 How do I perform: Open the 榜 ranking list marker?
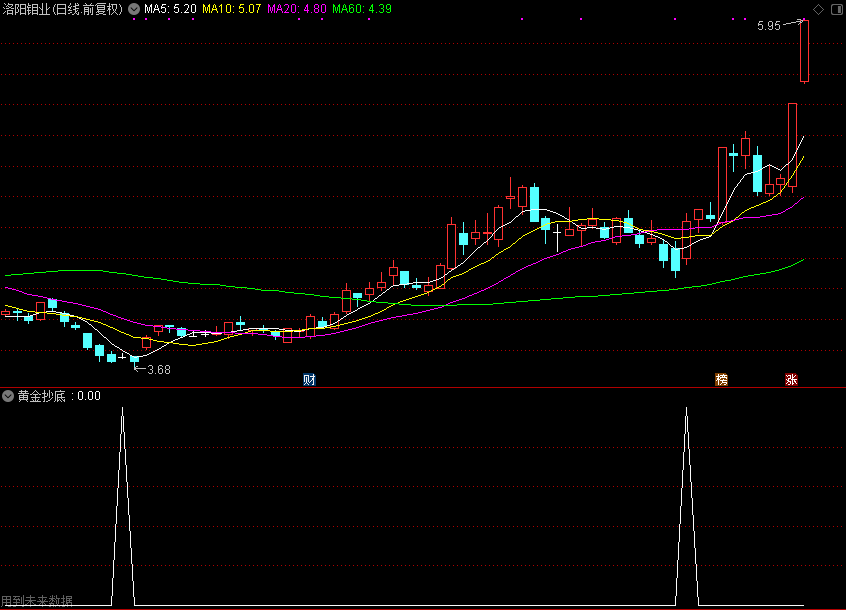coord(721,380)
